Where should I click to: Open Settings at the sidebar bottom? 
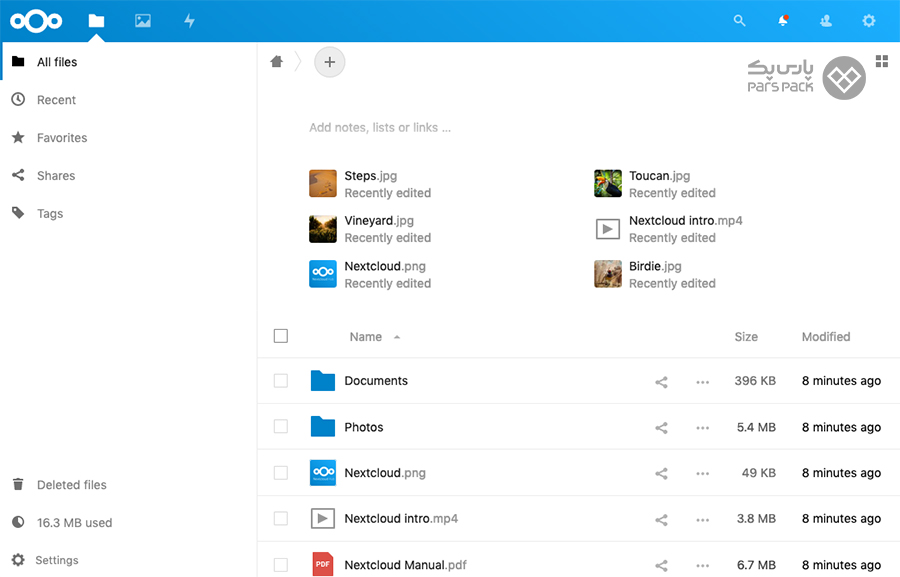[56, 560]
